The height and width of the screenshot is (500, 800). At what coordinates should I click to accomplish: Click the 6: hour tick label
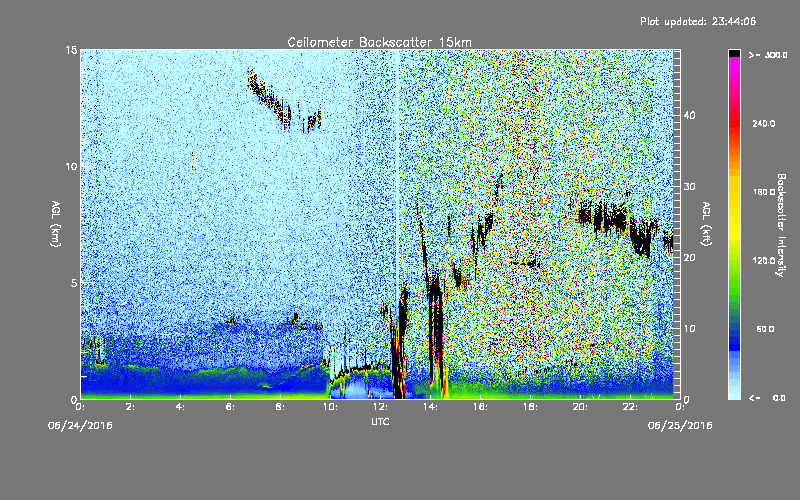click(x=230, y=407)
